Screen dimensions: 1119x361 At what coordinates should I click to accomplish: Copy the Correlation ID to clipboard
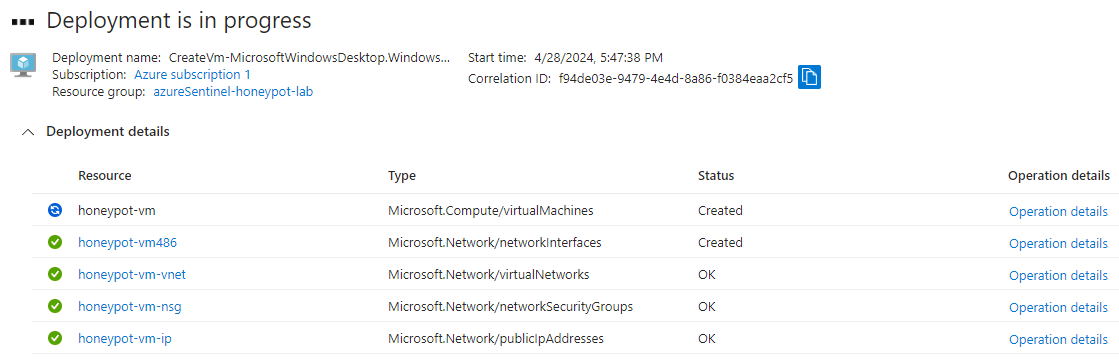(809, 77)
